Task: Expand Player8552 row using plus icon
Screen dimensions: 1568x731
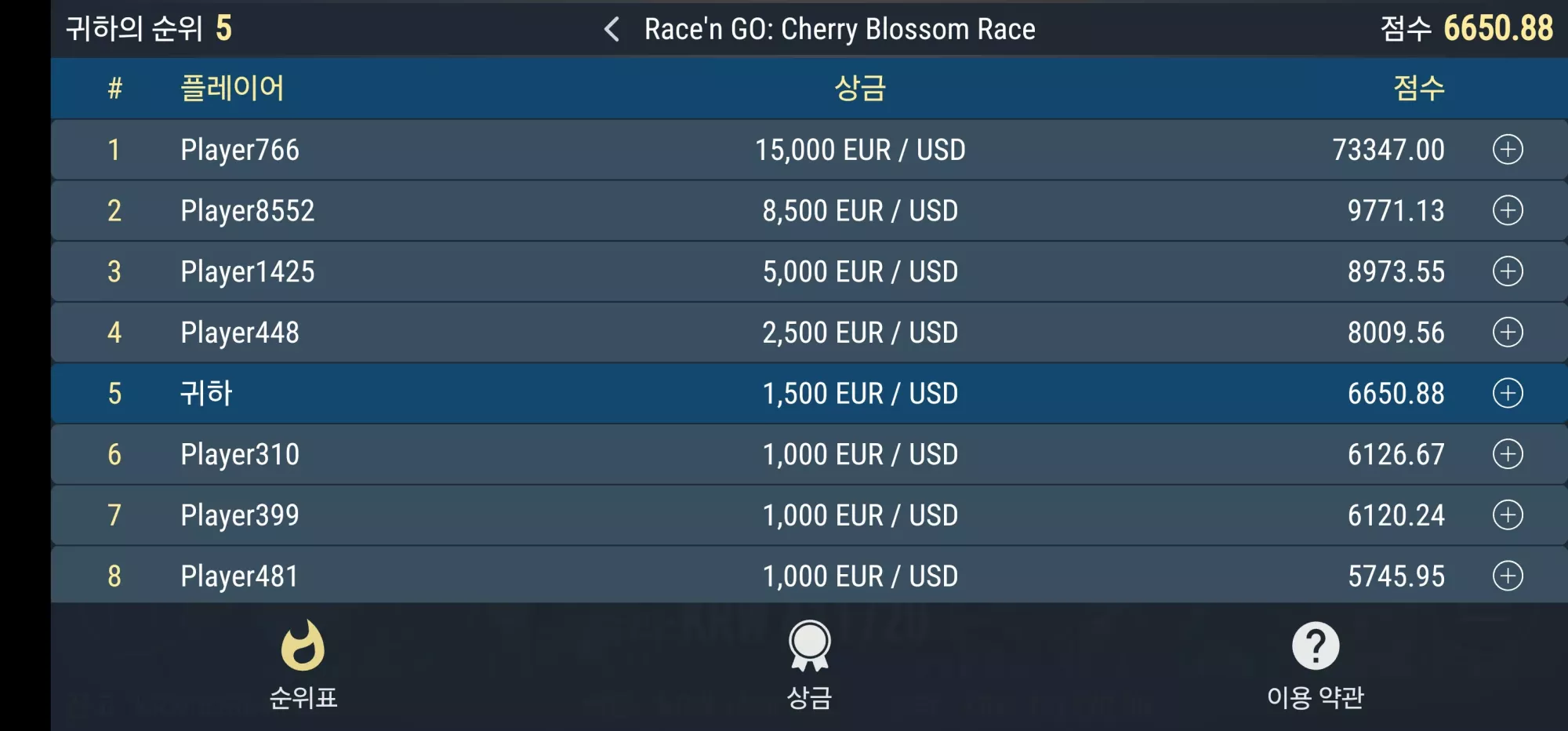Action: [1508, 210]
